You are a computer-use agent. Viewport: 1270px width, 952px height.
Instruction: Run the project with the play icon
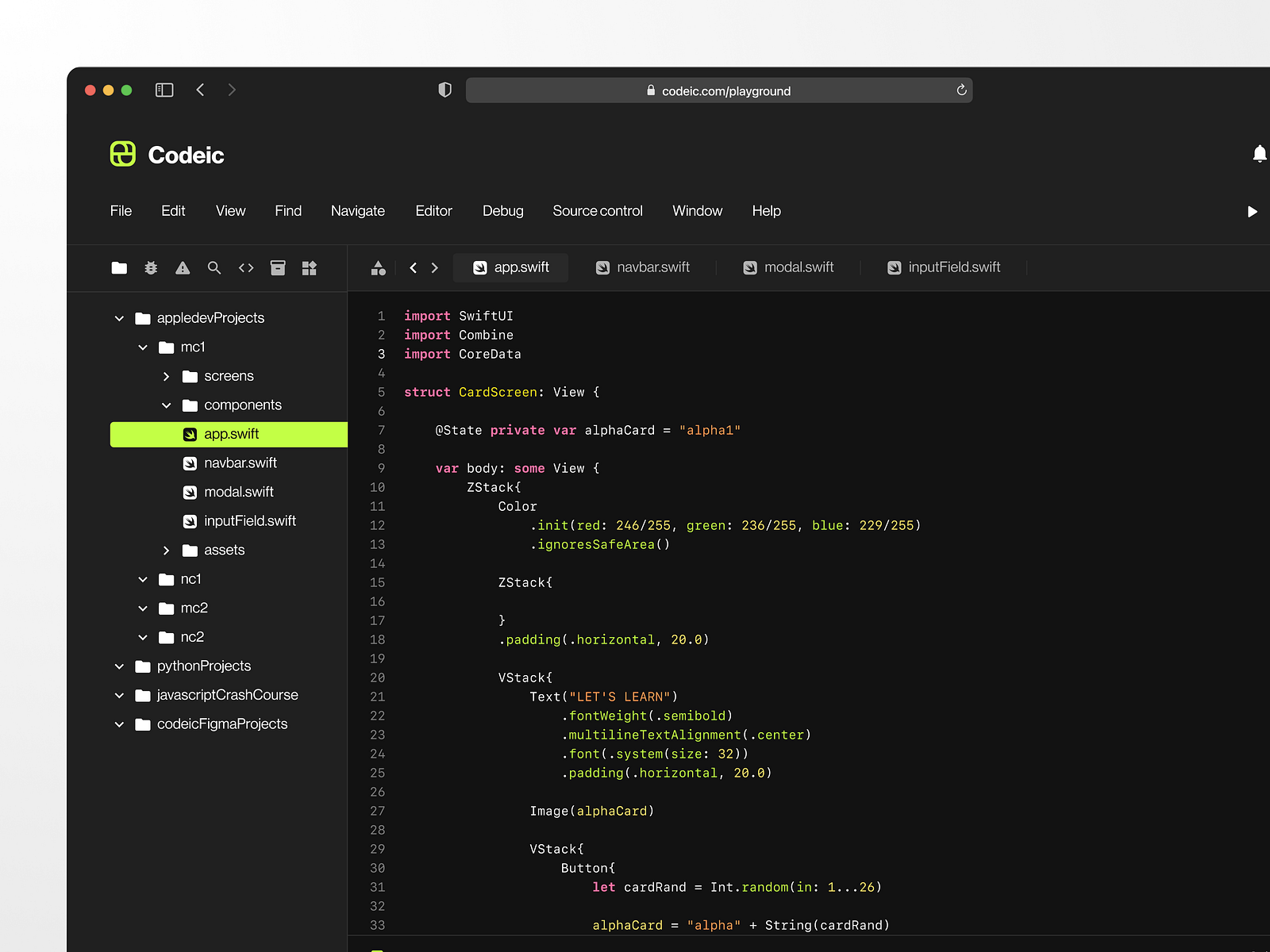point(1252,212)
